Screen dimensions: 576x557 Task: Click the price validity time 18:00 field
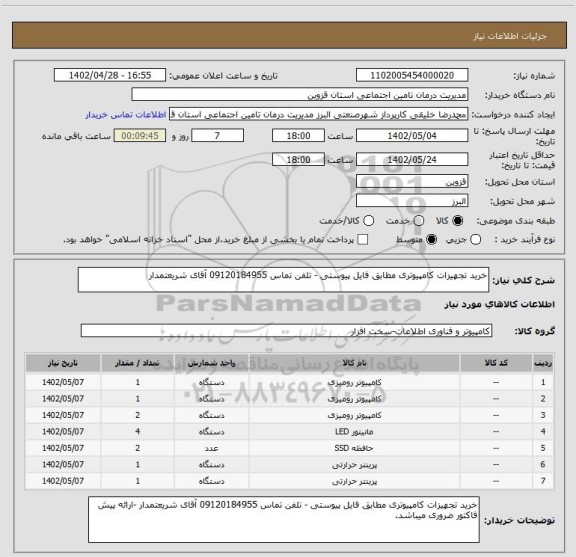[298, 159]
